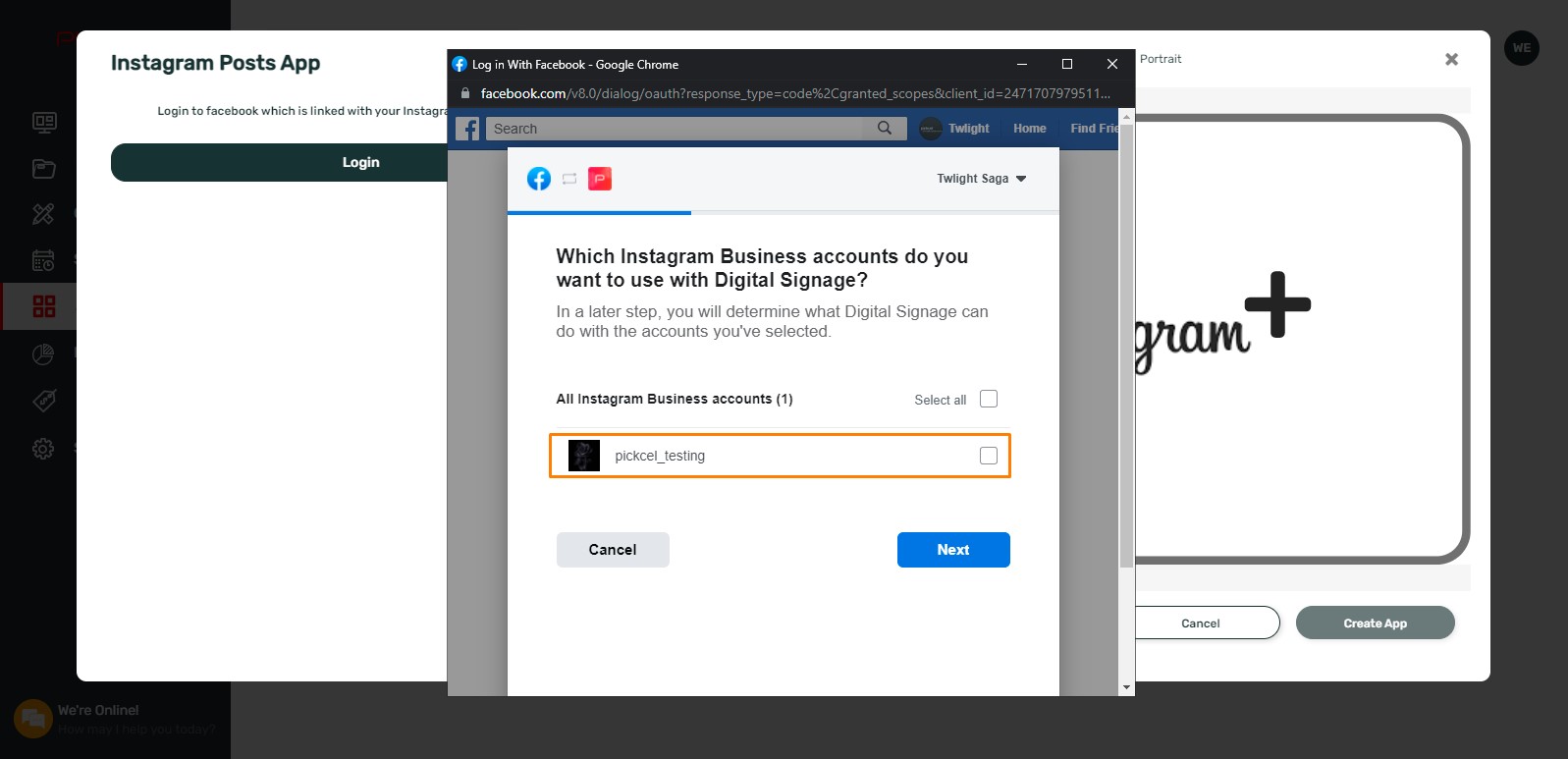
Task: Click the Facebook circle icon in the dialog header
Action: coord(539,179)
